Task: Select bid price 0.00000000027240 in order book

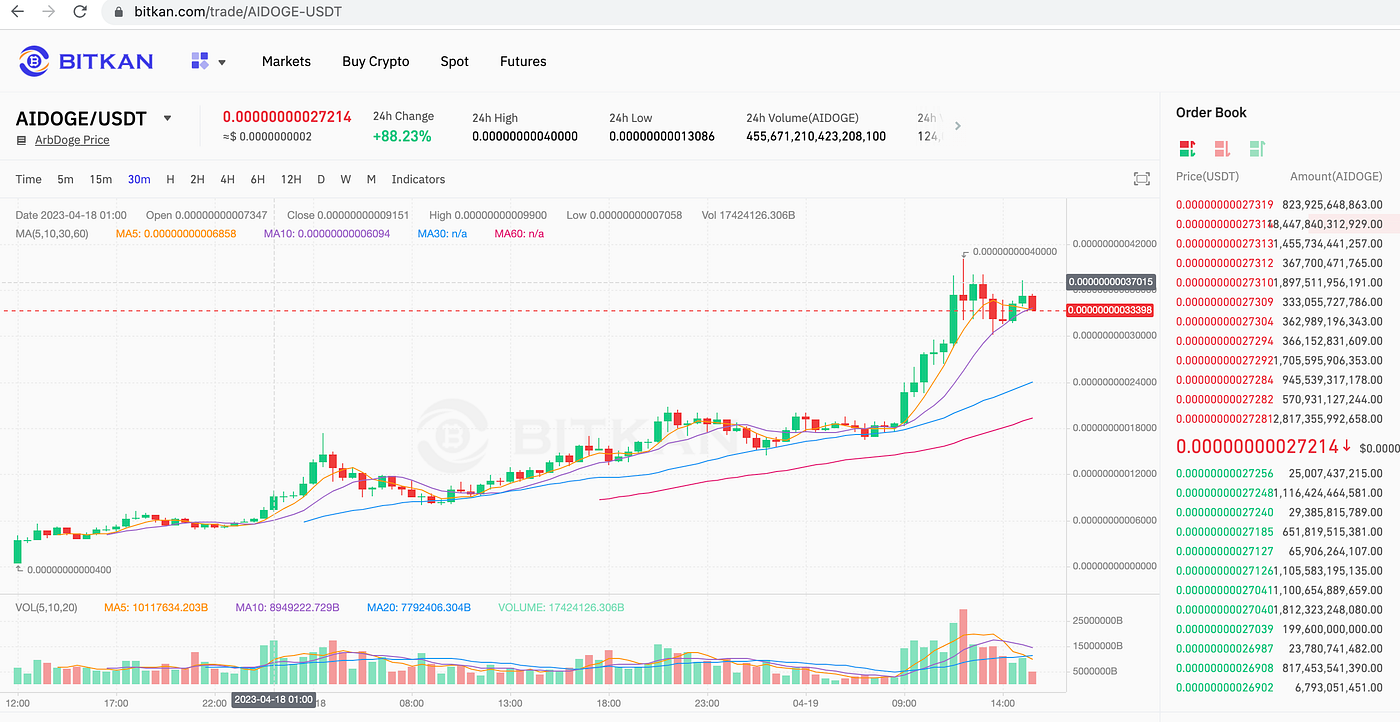Action: (x=1224, y=512)
